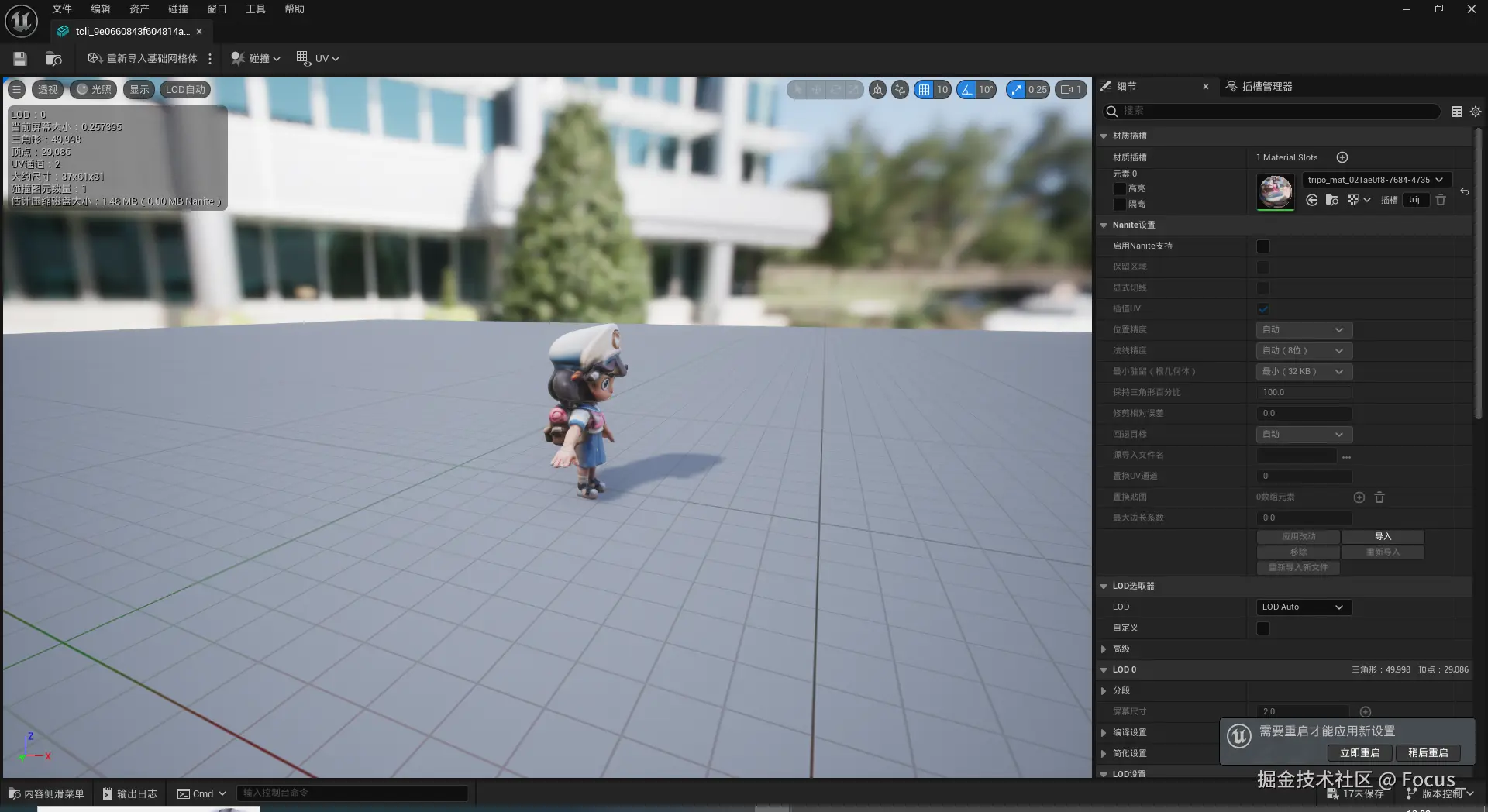
Task: Open the 位置精度 dropdown
Action: point(1304,330)
